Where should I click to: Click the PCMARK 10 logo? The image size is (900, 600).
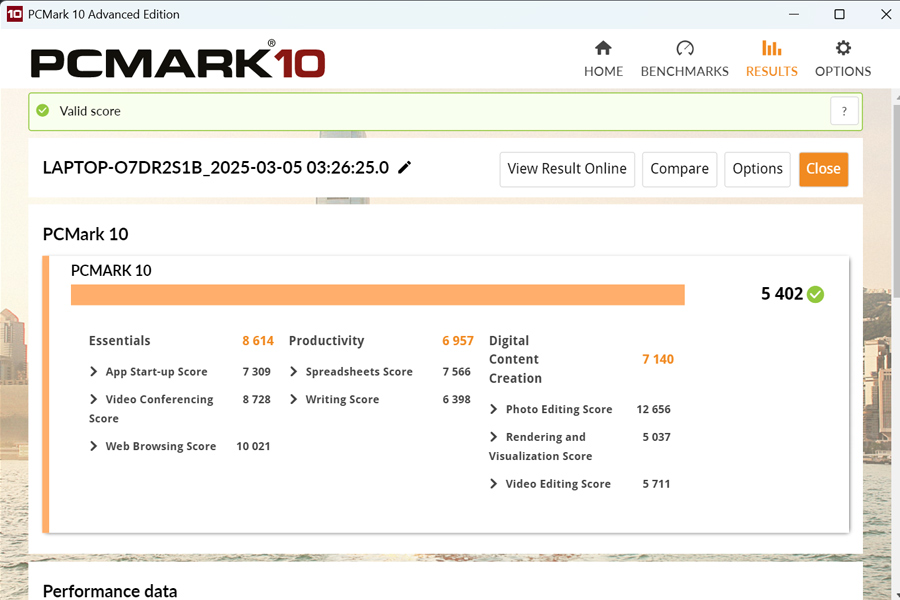point(178,59)
